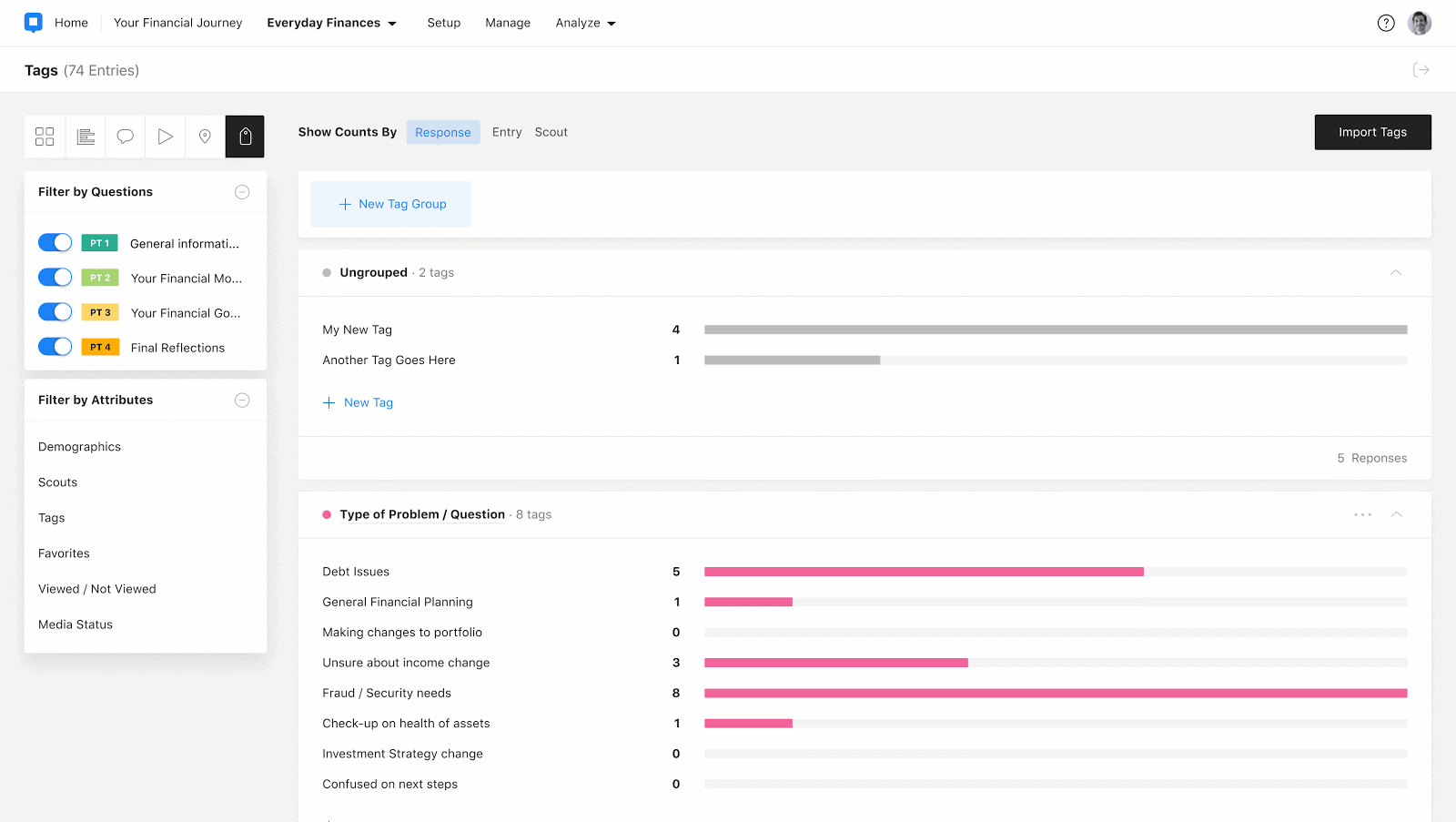
Task: Collapse the Filter by Attributes panel
Action: (x=242, y=401)
